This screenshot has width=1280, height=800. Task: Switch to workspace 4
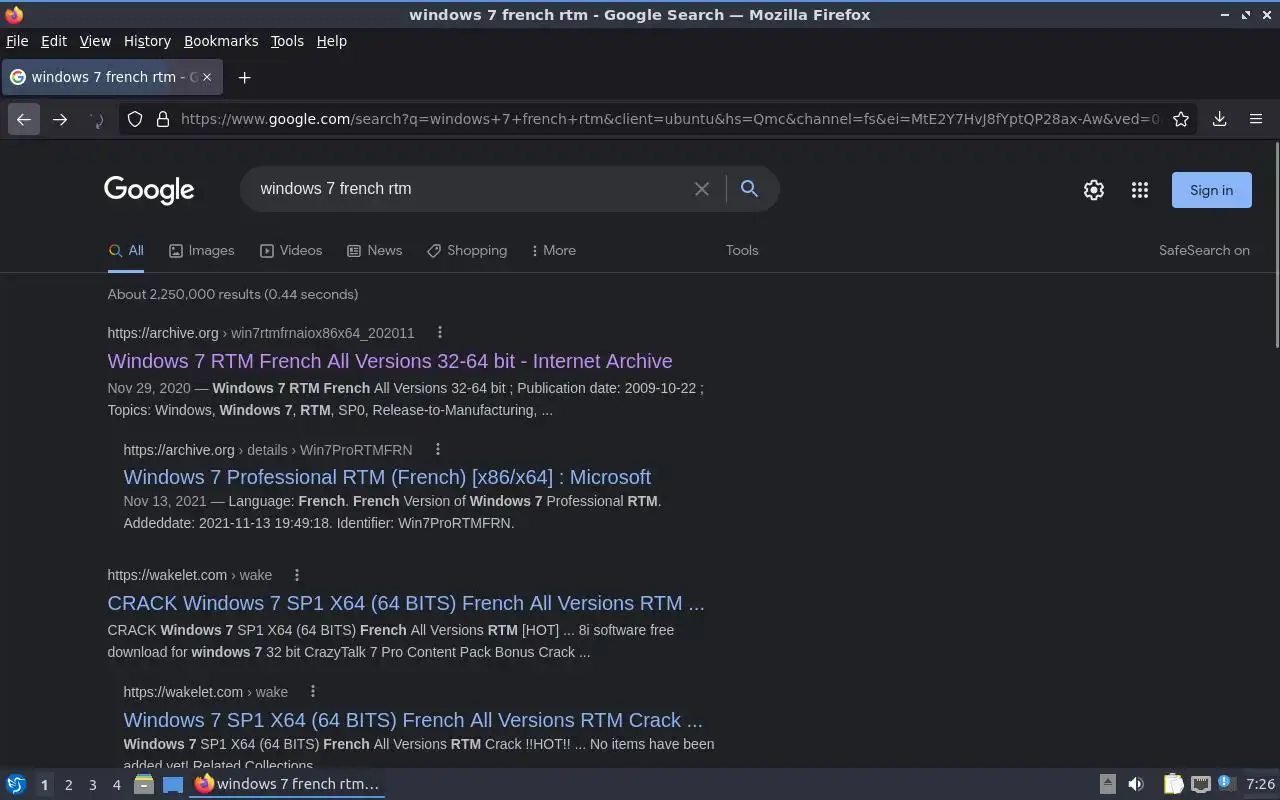pos(116,785)
